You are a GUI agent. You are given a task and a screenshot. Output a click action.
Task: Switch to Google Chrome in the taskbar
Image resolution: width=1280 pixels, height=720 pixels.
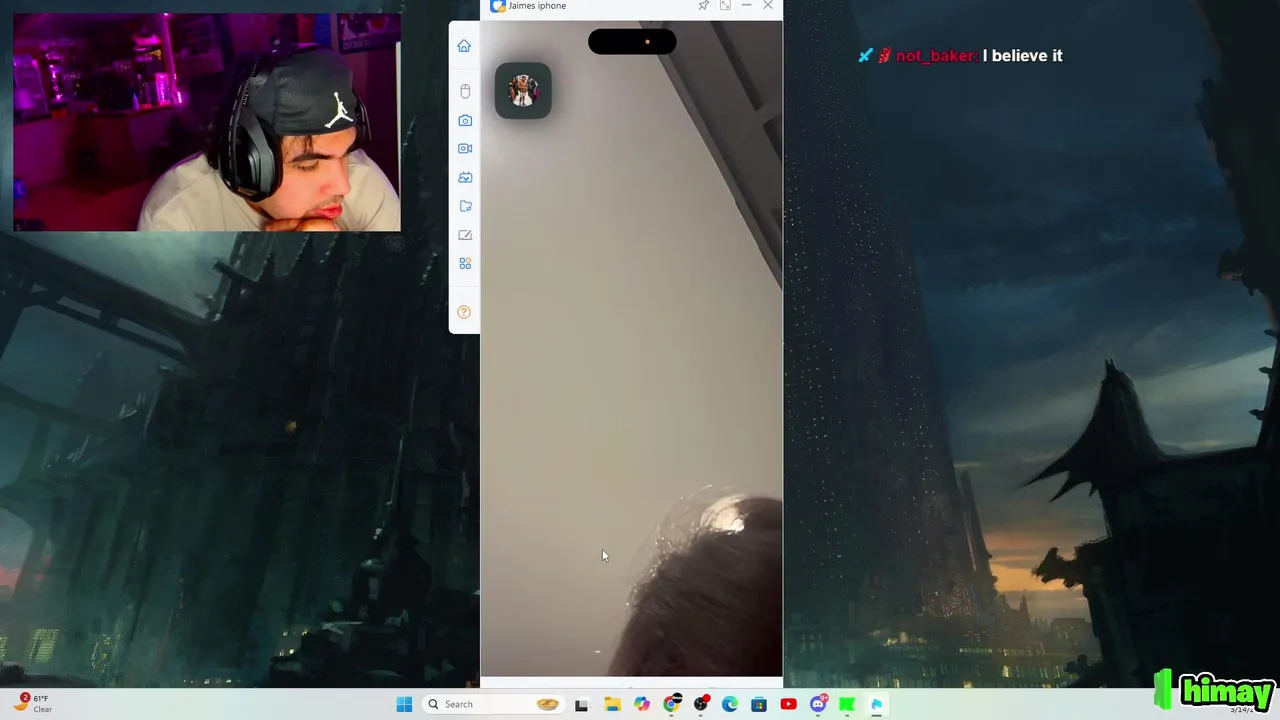coord(671,704)
